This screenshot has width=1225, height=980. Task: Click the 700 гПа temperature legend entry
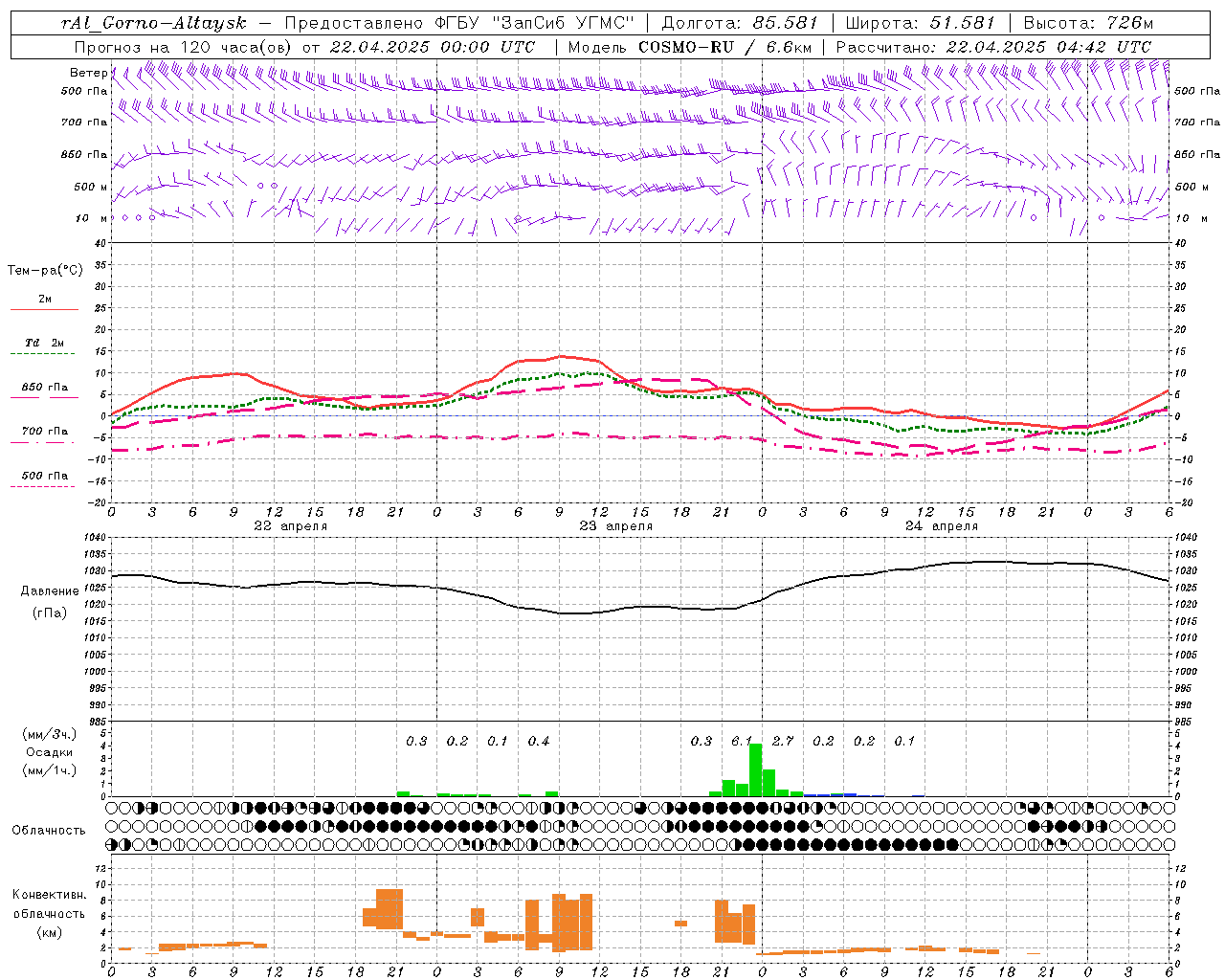click(x=45, y=432)
